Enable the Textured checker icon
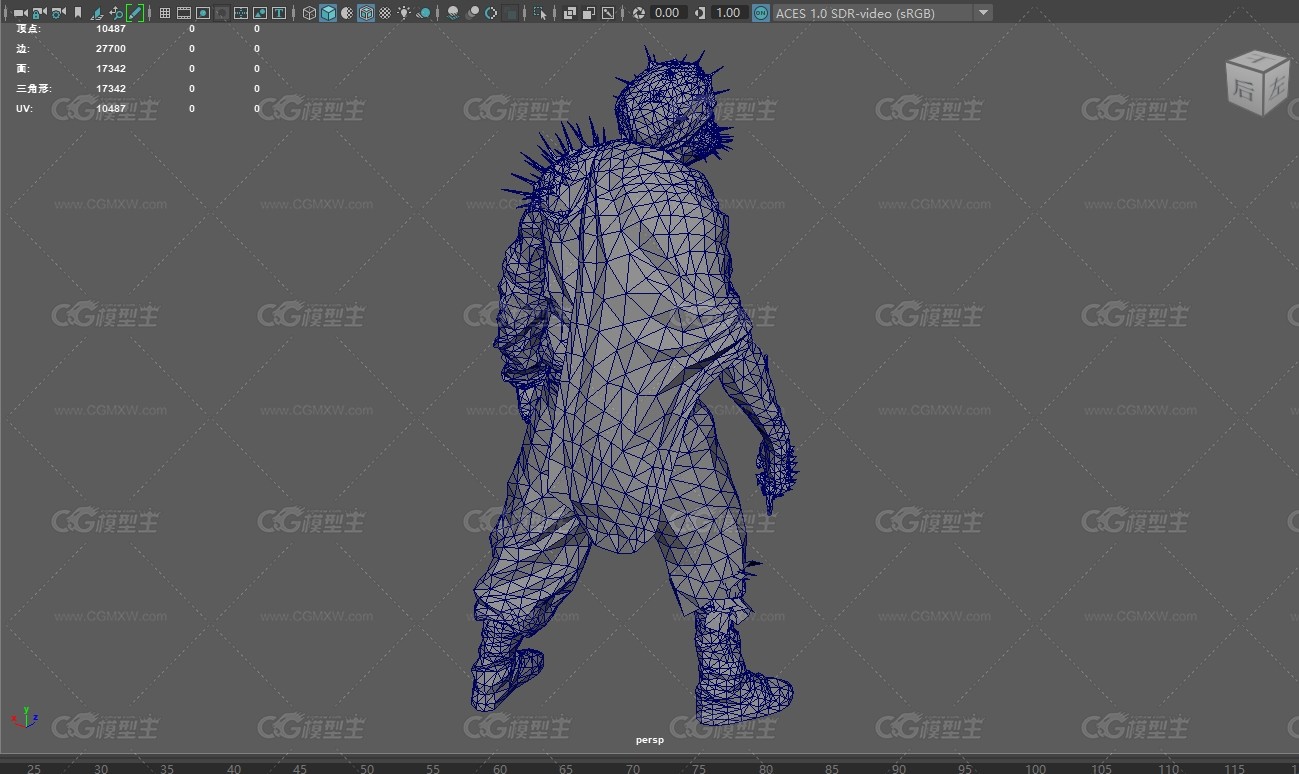Screen dimensions: 1299x774 tap(385, 13)
